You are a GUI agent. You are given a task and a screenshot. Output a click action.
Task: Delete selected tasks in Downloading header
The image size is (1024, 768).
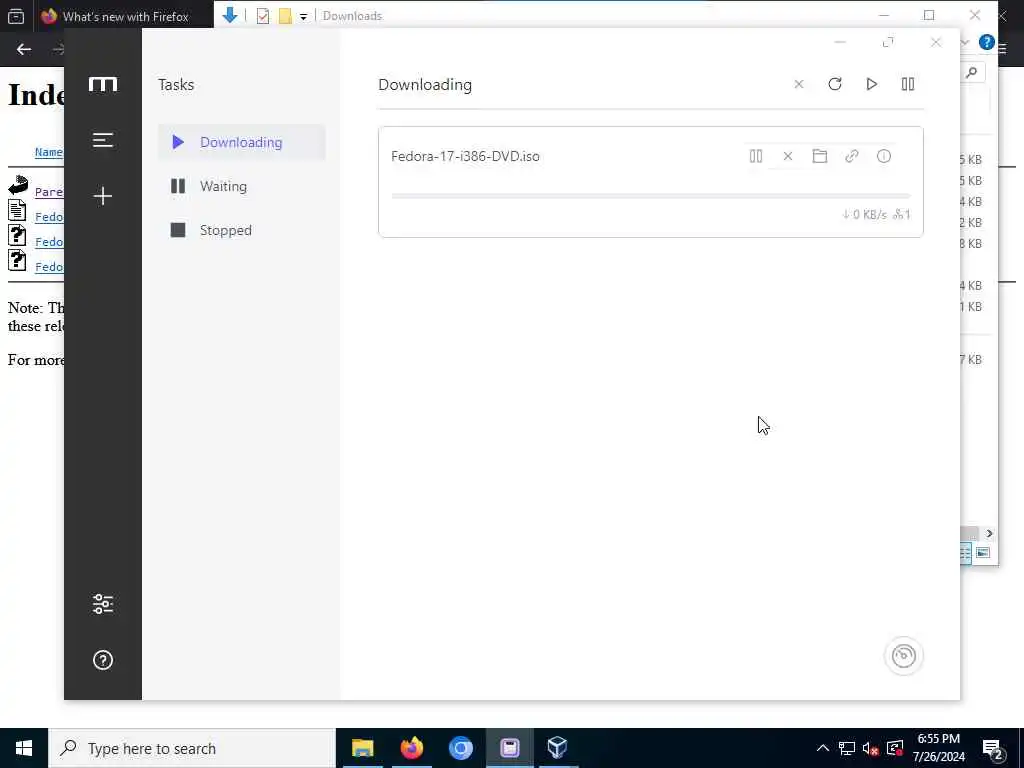click(x=799, y=84)
